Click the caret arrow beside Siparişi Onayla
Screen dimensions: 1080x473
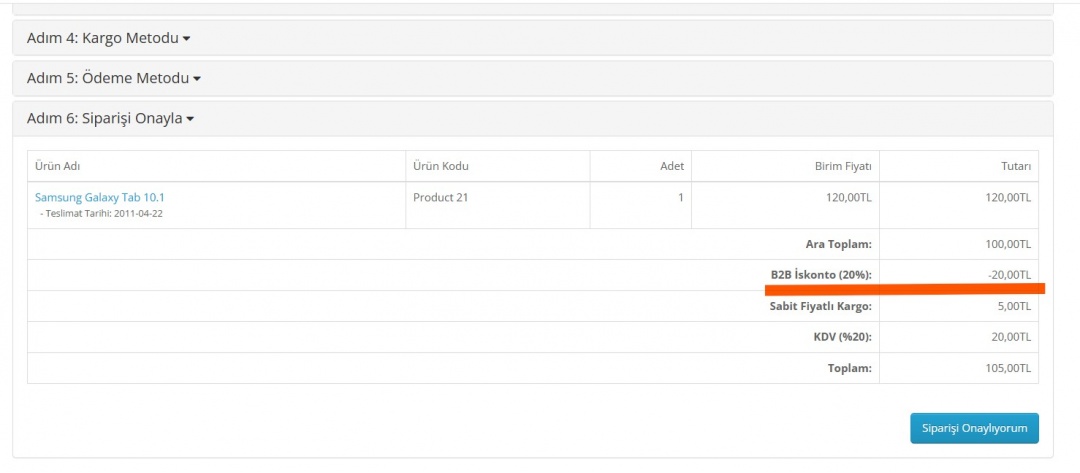(x=190, y=119)
